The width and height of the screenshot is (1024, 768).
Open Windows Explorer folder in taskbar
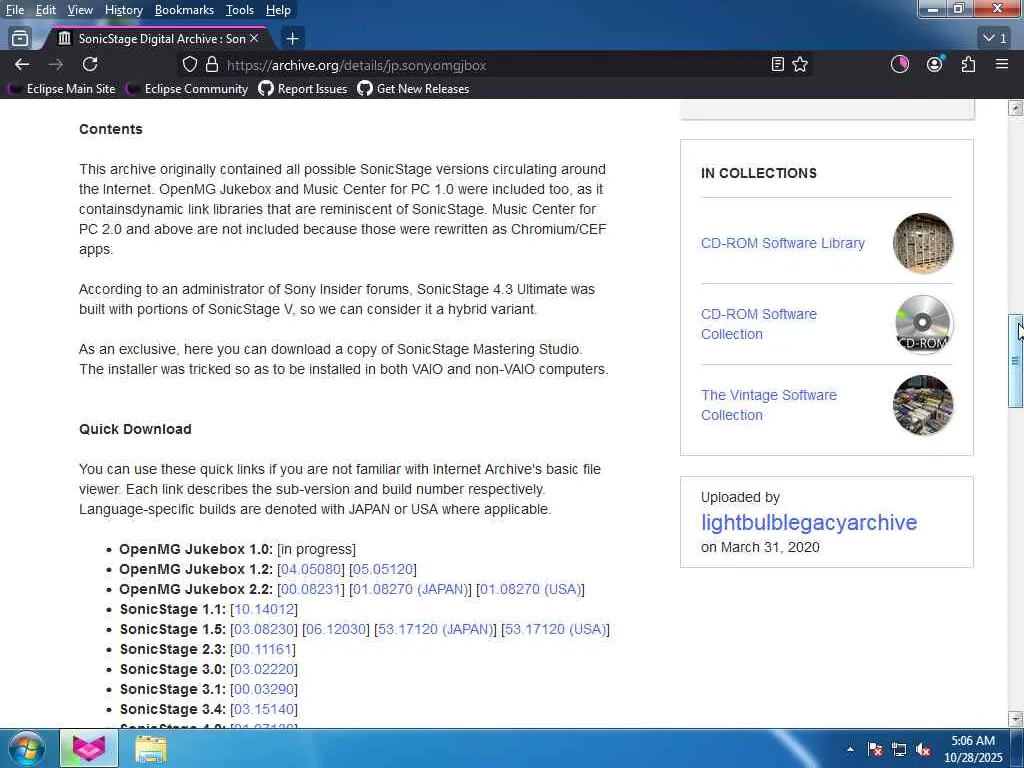[x=151, y=749]
